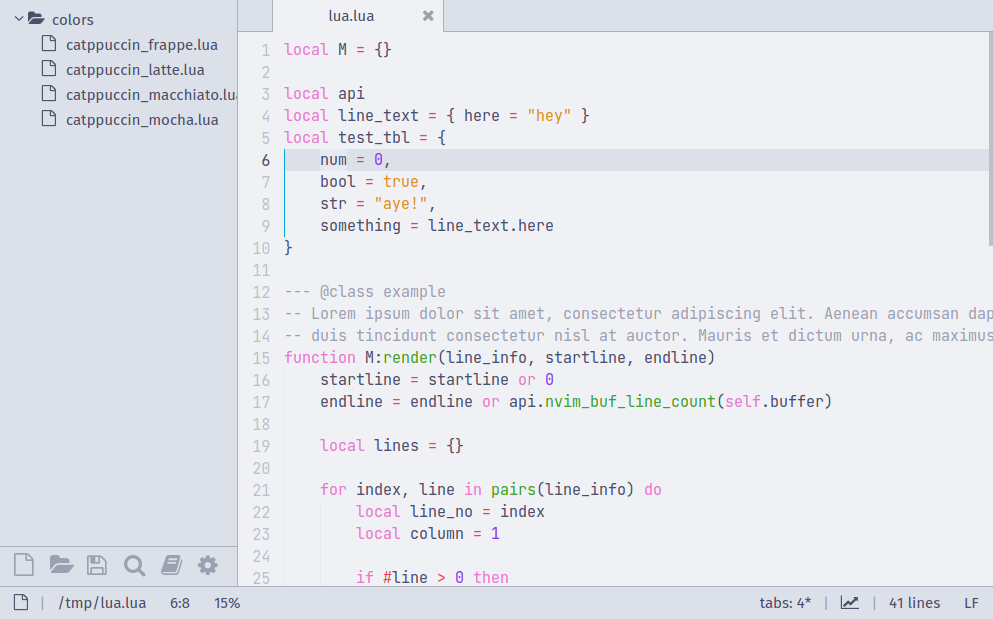Screen dimensions: 993x619
Task: Click file icon beside catppuccin_latte.lua
Action: tap(49, 68)
